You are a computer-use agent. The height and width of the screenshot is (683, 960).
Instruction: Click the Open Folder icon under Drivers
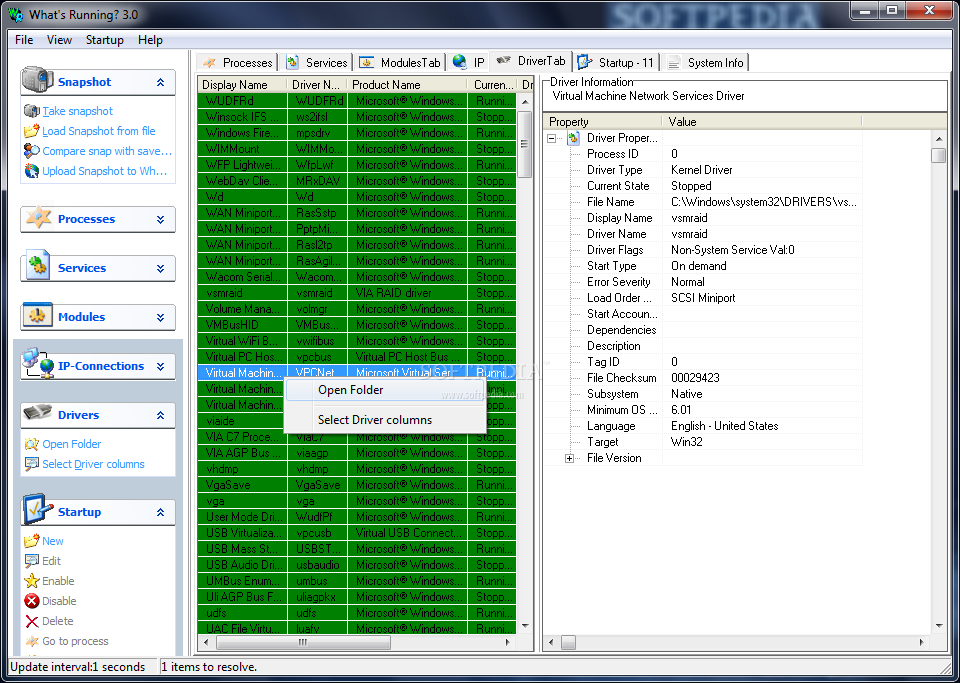pyautogui.click(x=32, y=444)
